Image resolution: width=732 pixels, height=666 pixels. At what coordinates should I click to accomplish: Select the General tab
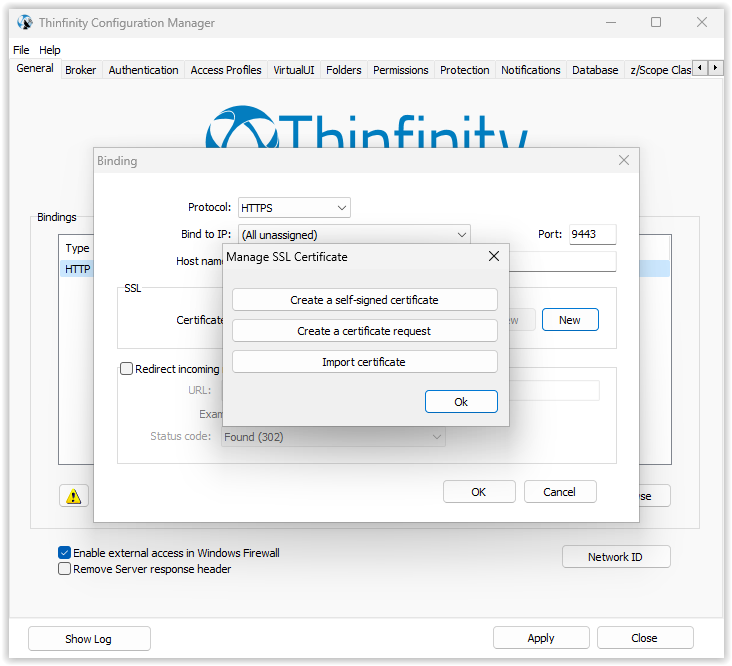click(x=35, y=69)
